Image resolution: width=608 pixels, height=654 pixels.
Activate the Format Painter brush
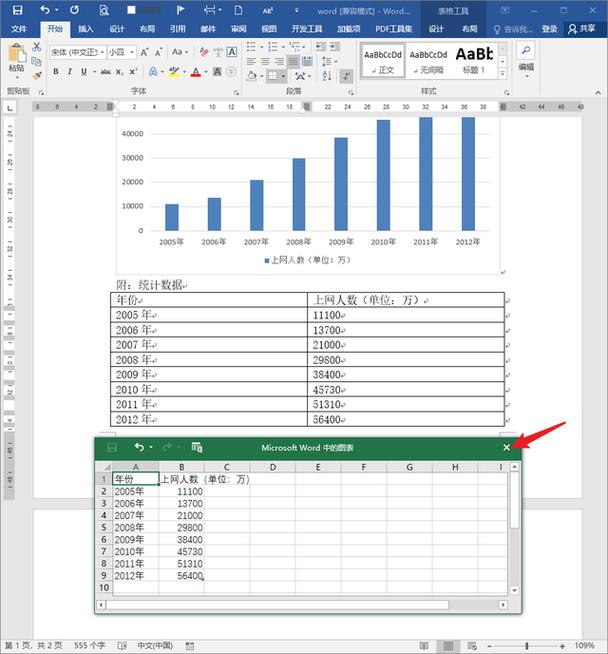point(37,75)
